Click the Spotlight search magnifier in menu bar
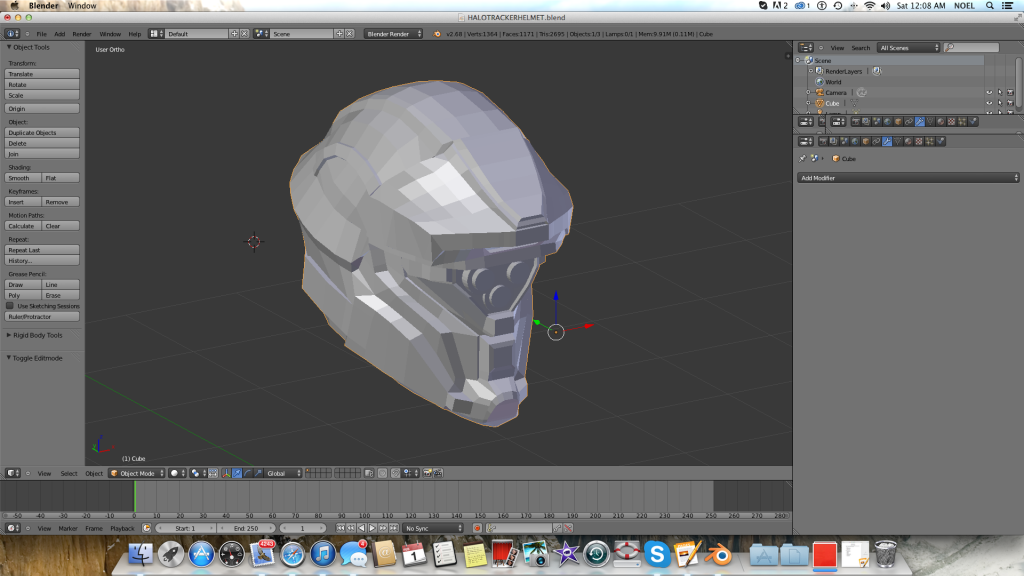The image size is (1024, 576). pos(989,6)
